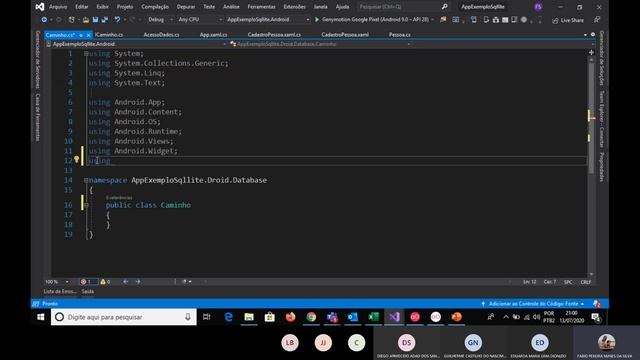Click the feedback icon next to Live Share
Viewport: 640px width, 360px height.
(597, 20)
